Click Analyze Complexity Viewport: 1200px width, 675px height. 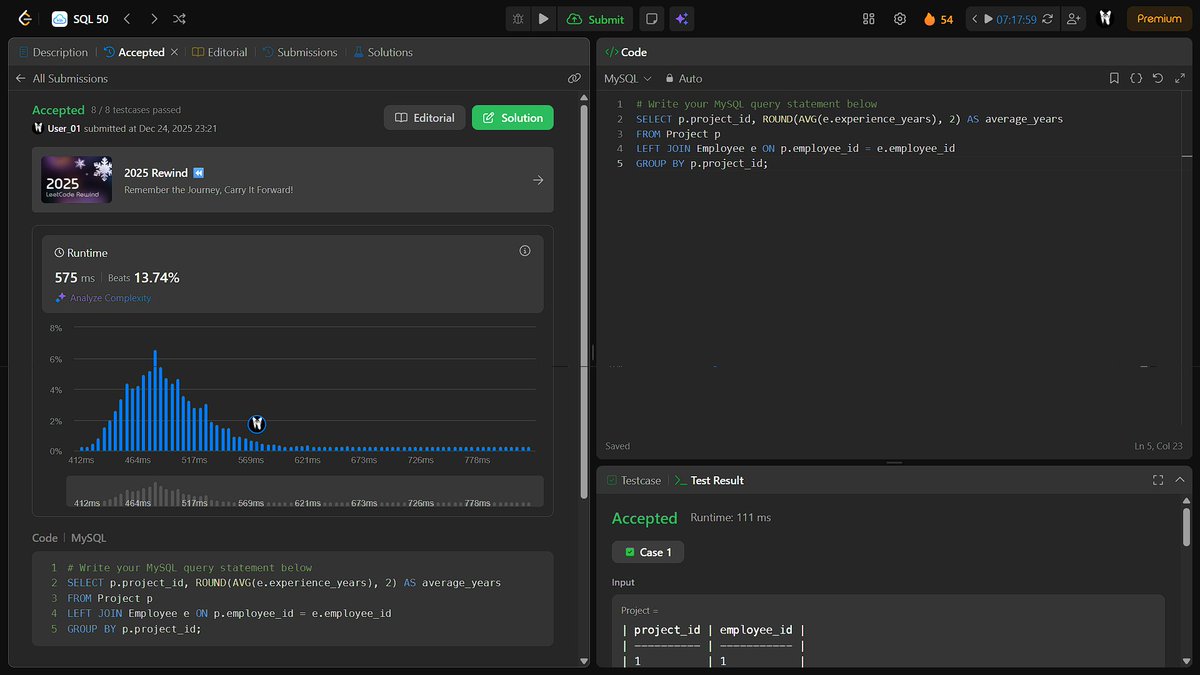click(103, 298)
